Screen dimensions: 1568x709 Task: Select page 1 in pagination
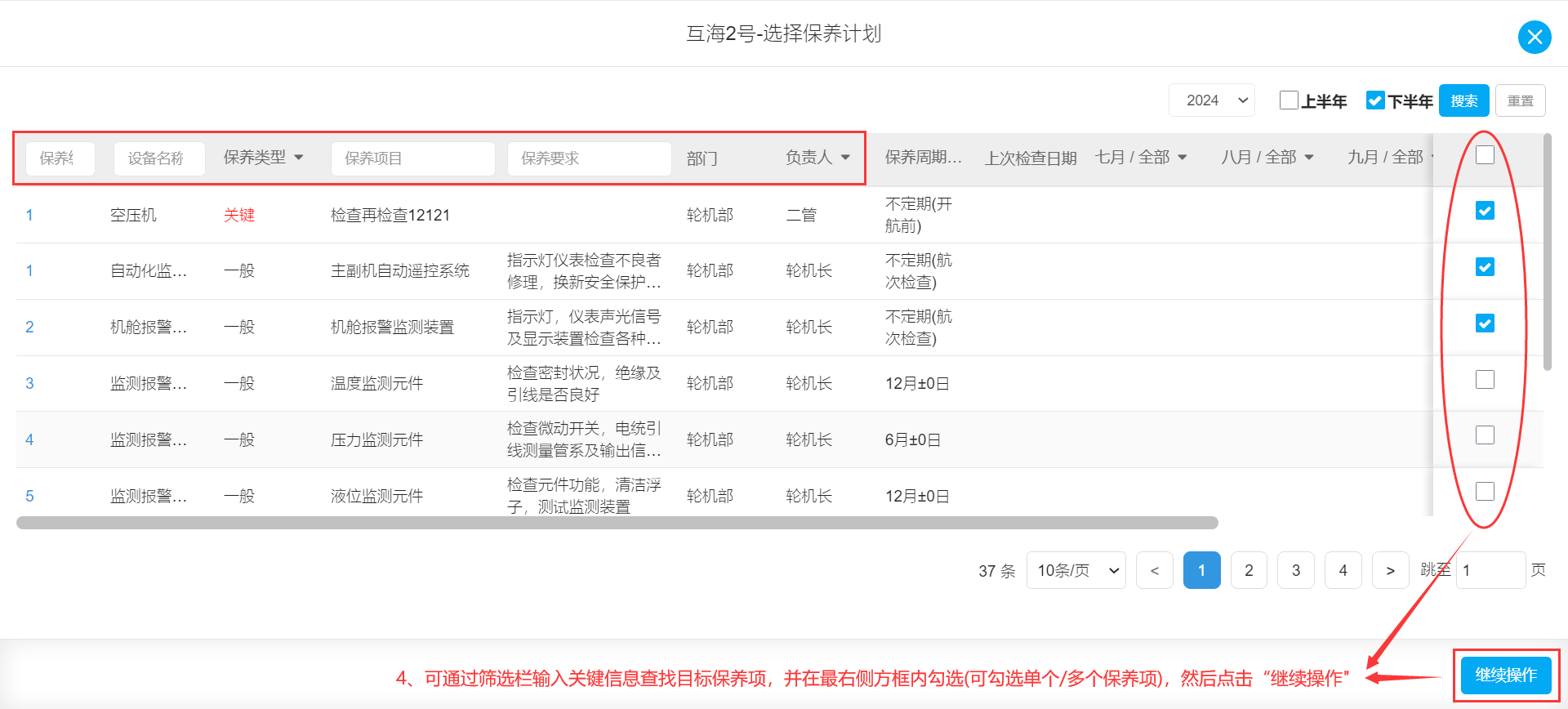1201,570
